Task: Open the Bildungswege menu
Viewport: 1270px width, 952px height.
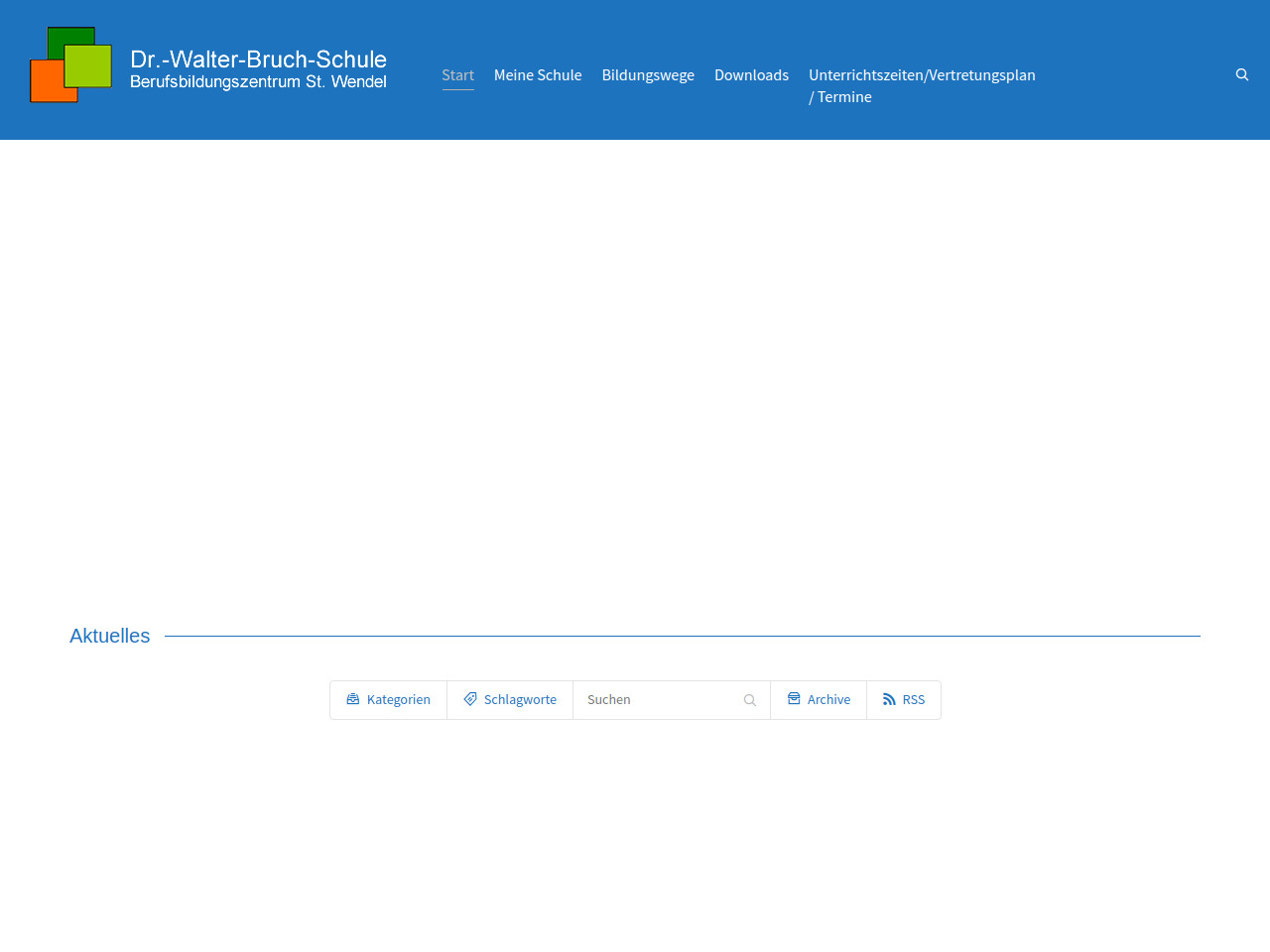Action: [648, 75]
